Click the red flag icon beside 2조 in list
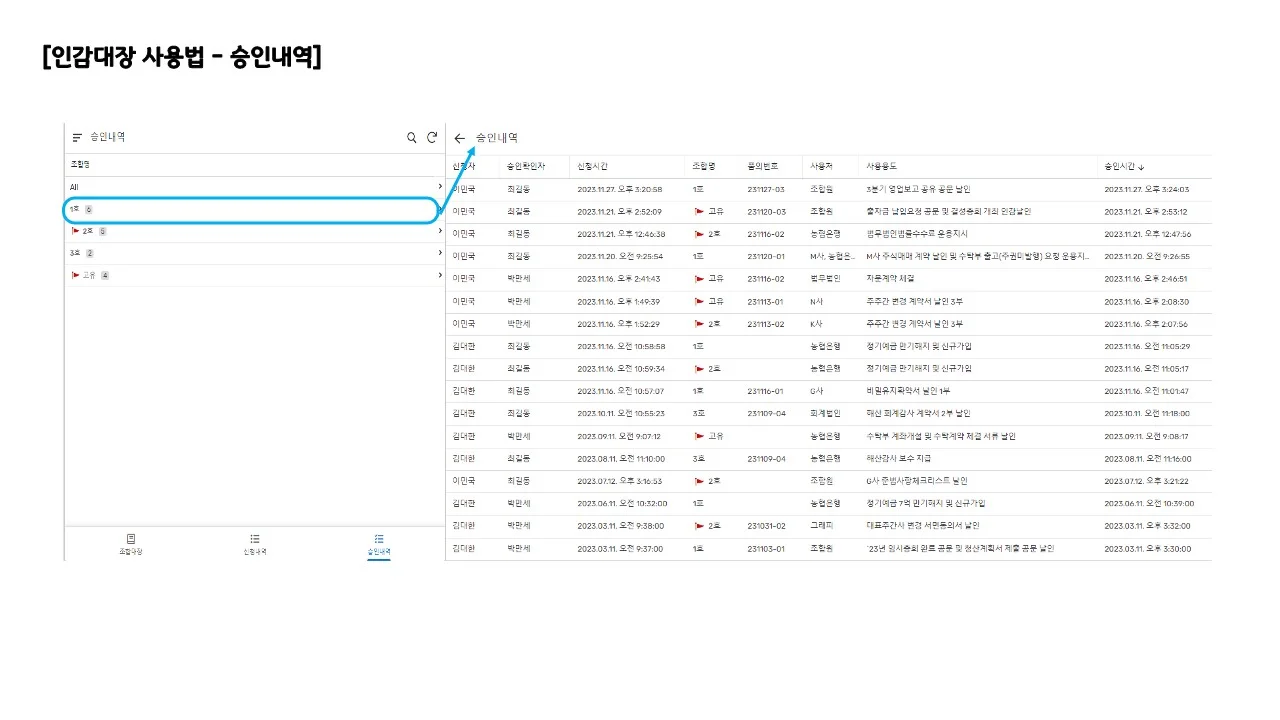 click(x=75, y=231)
